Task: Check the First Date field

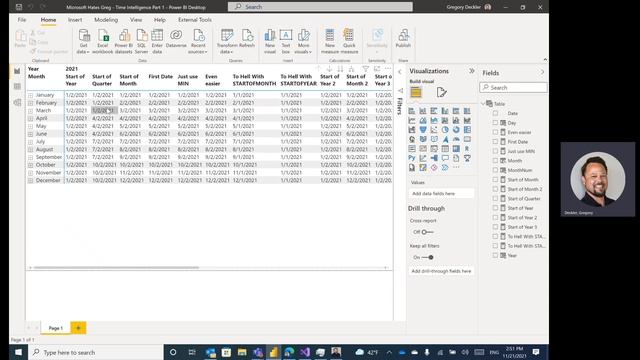Action: (495, 142)
